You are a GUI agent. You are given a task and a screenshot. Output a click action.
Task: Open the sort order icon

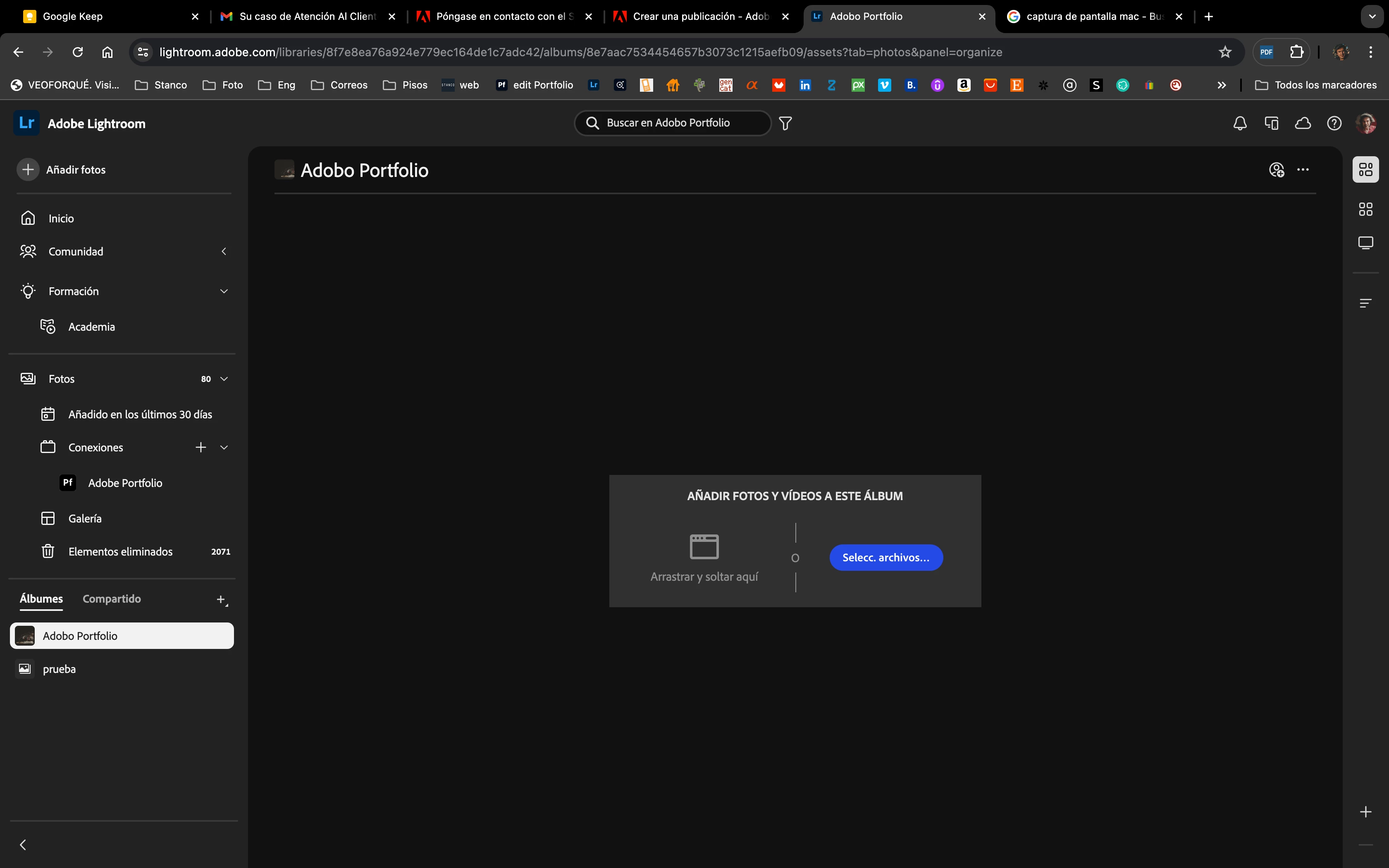pos(1365,303)
